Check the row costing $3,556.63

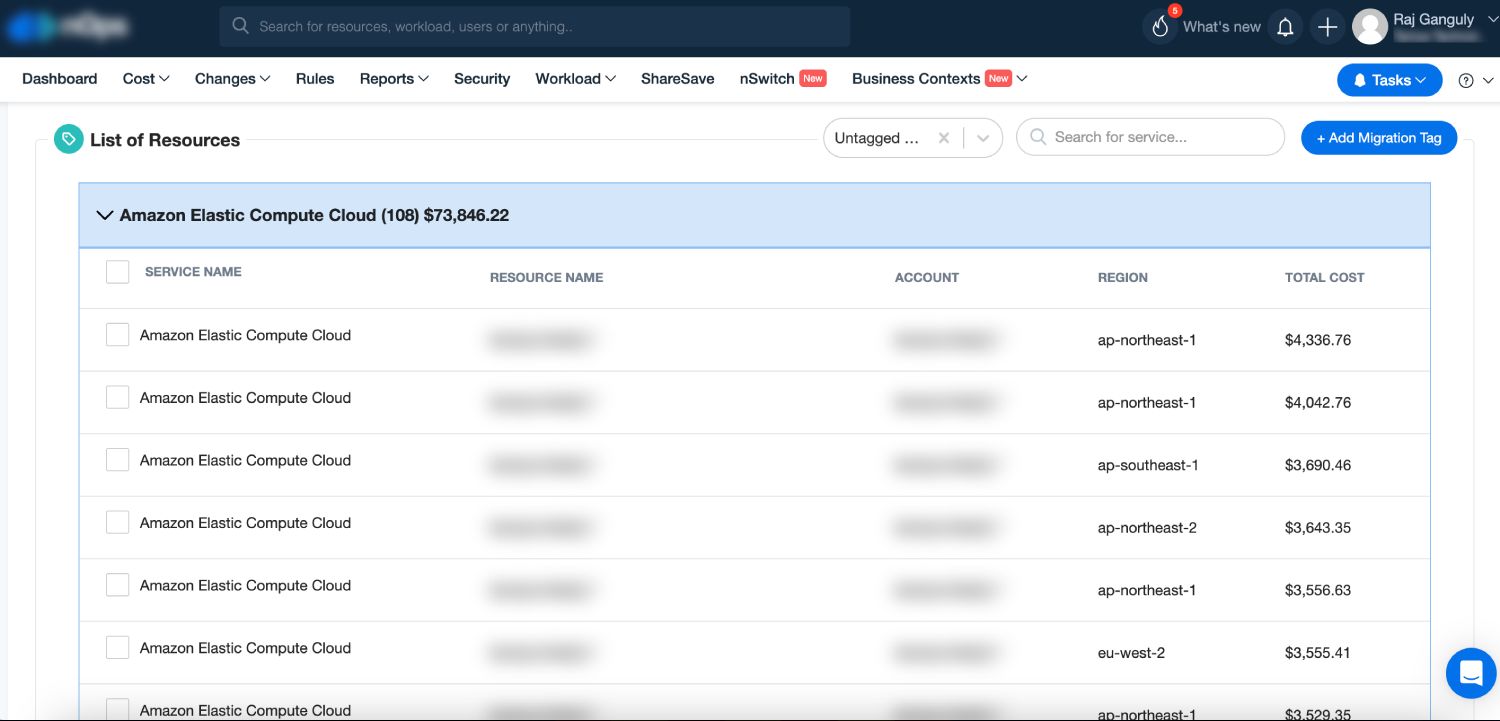coord(118,585)
